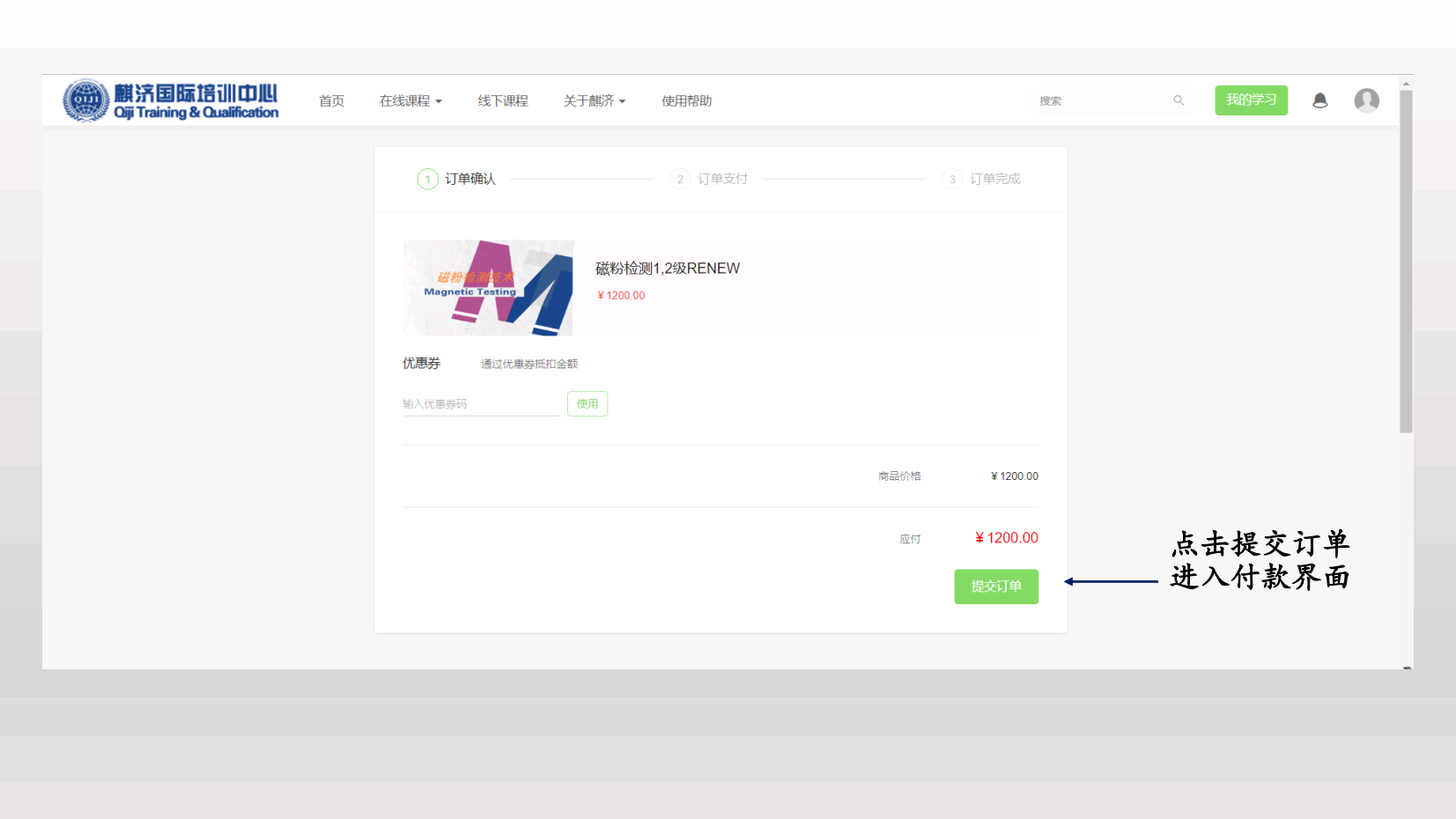Click the Qiji Training logo

click(x=171, y=101)
